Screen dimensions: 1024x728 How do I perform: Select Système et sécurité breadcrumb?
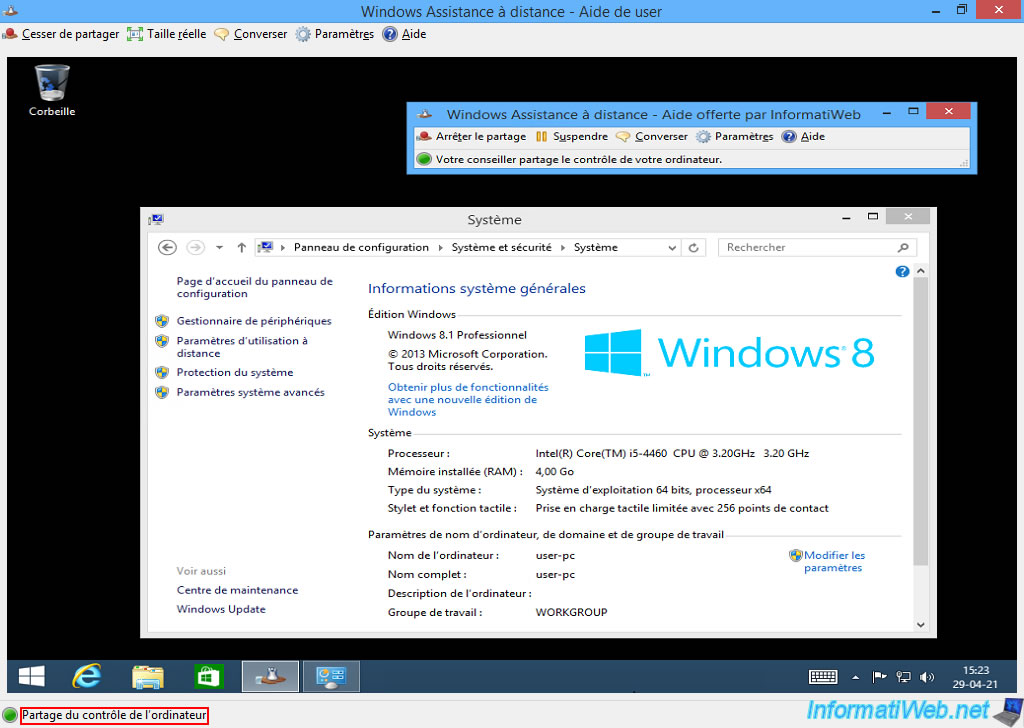pyautogui.click(x=502, y=247)
